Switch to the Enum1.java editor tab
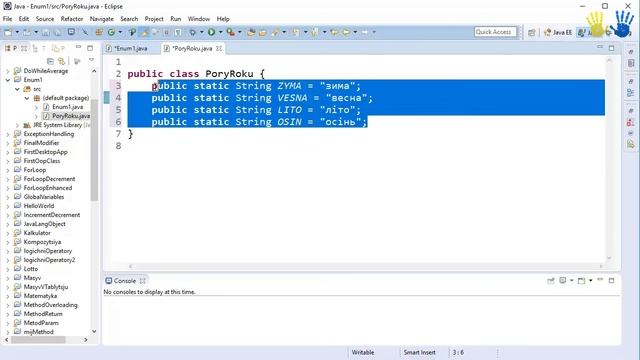 (x=131, y=48)
